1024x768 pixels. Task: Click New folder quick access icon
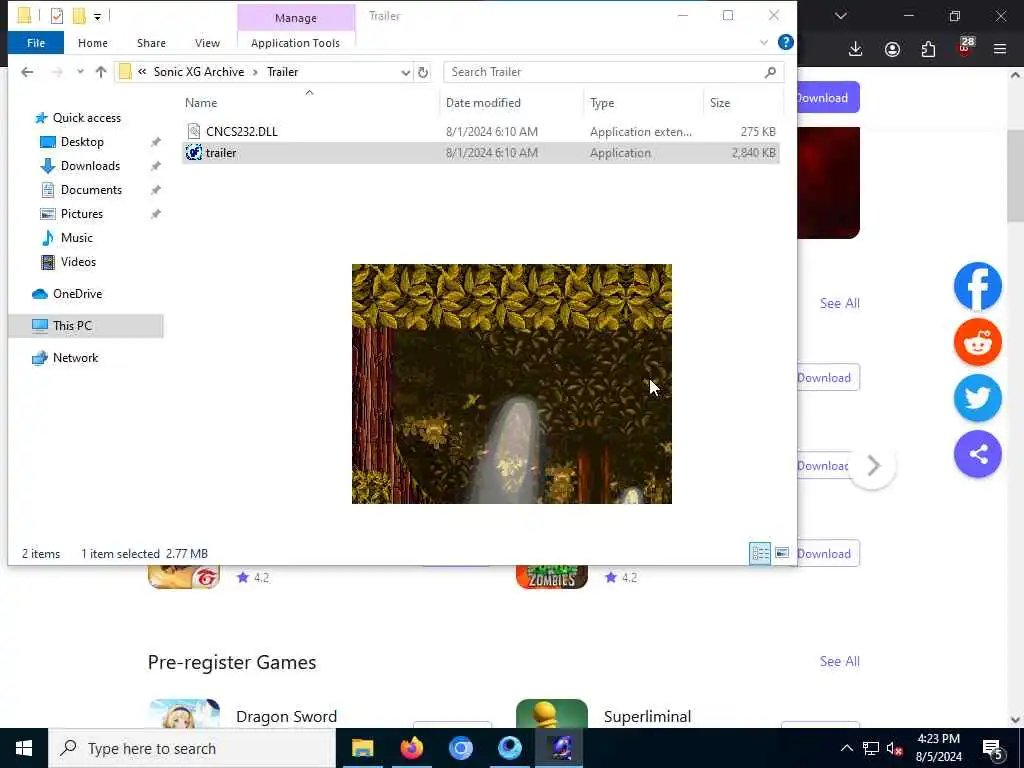click(x=79, y=16)
